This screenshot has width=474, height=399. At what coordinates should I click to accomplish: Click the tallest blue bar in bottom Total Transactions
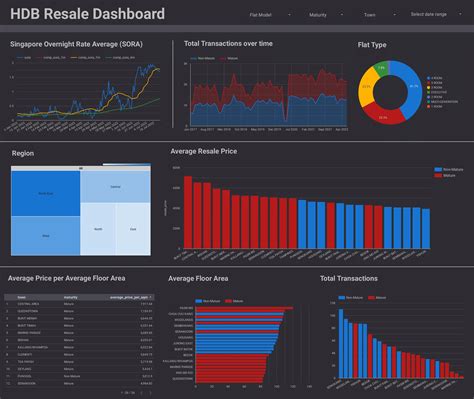(x=341, y=343)
